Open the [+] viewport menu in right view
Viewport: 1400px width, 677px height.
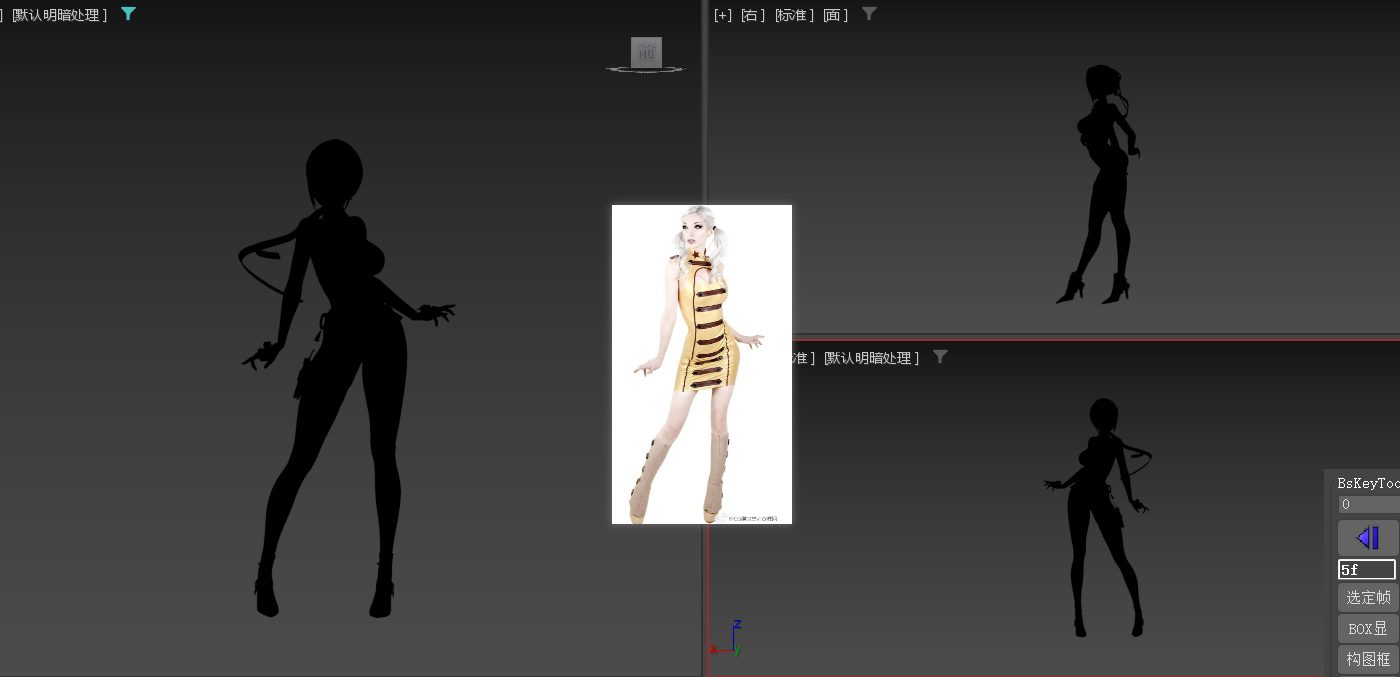722,15
